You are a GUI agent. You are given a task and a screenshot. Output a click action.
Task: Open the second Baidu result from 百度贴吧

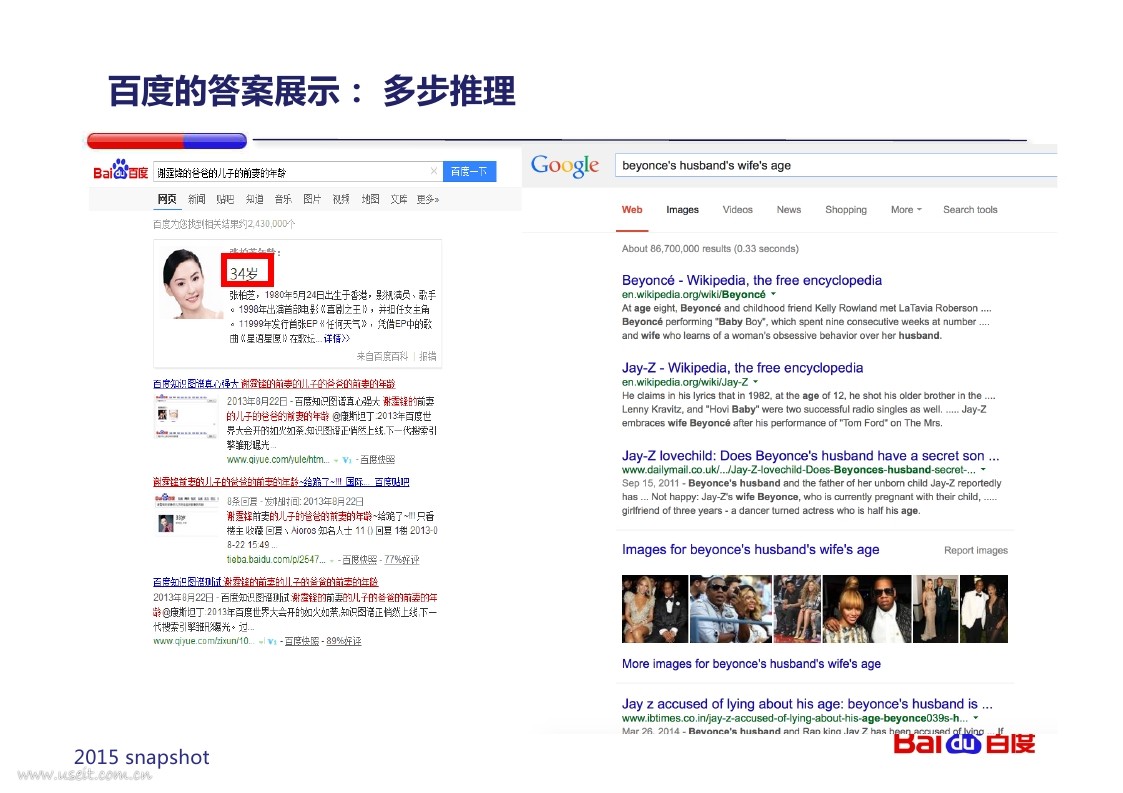pos(281,482)
